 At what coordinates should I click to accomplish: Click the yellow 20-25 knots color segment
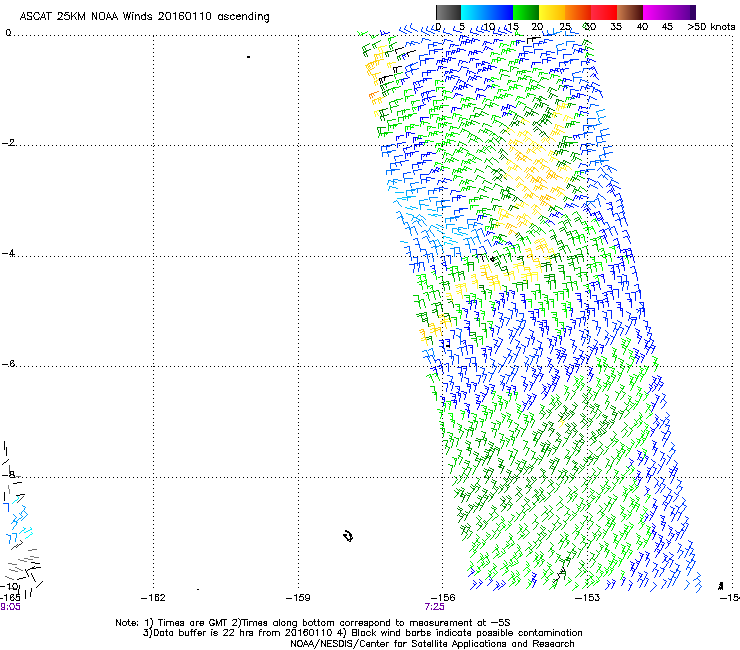552,12
